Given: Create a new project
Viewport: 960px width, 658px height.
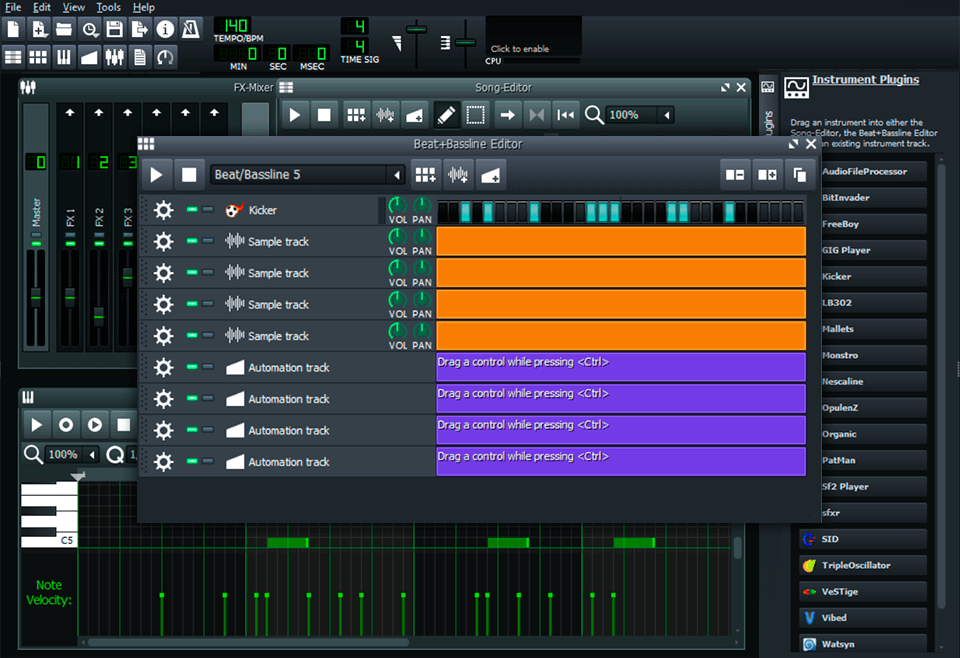Looking at the screenshot, I should pyautogui.click(x=13, y=29).
